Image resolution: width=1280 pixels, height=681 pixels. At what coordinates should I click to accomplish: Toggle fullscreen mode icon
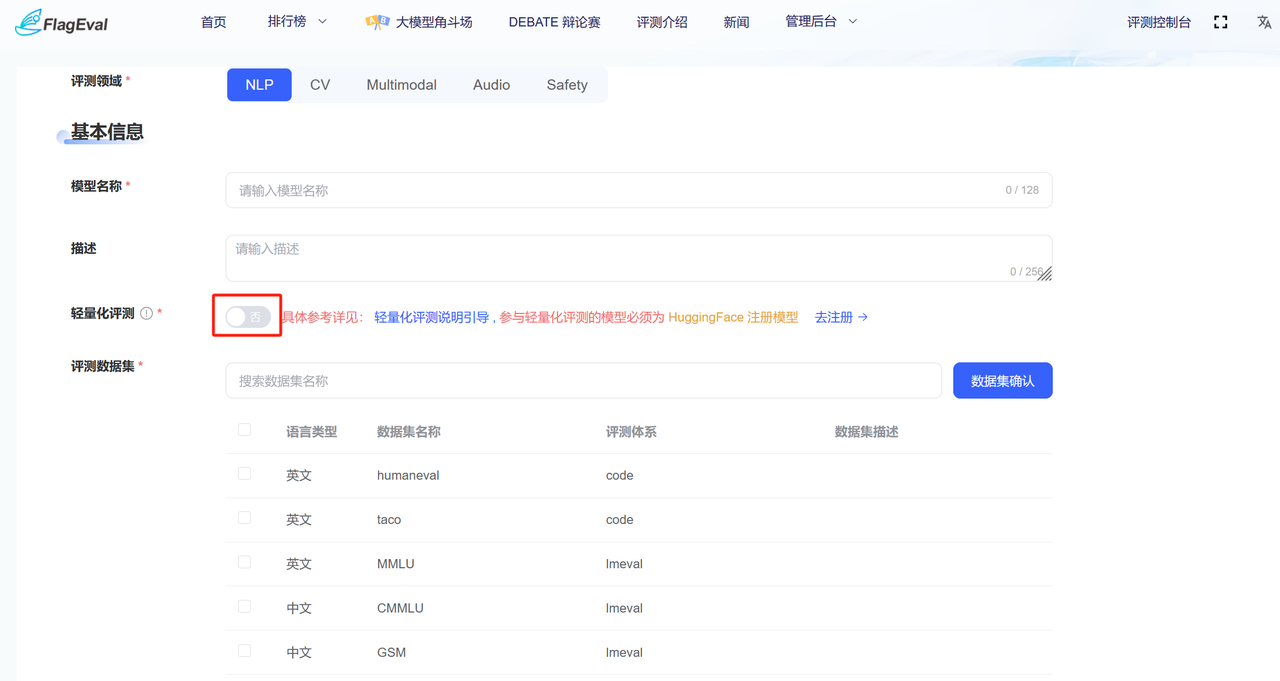pyautogui.click(x=1220, y=22)
